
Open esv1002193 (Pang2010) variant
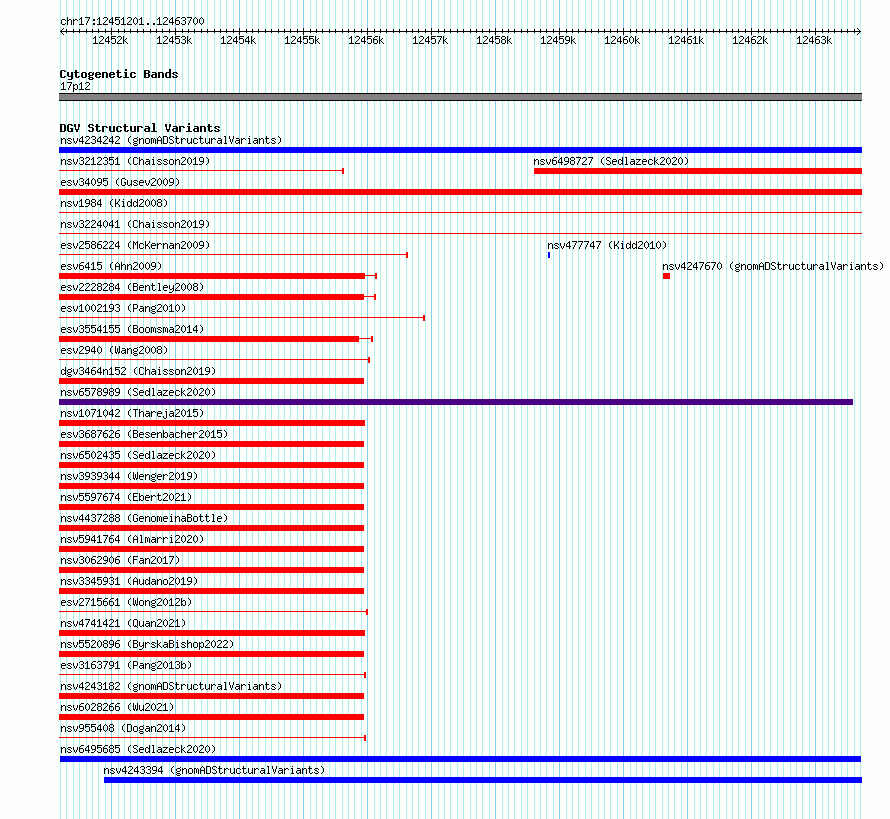[123, 308]
